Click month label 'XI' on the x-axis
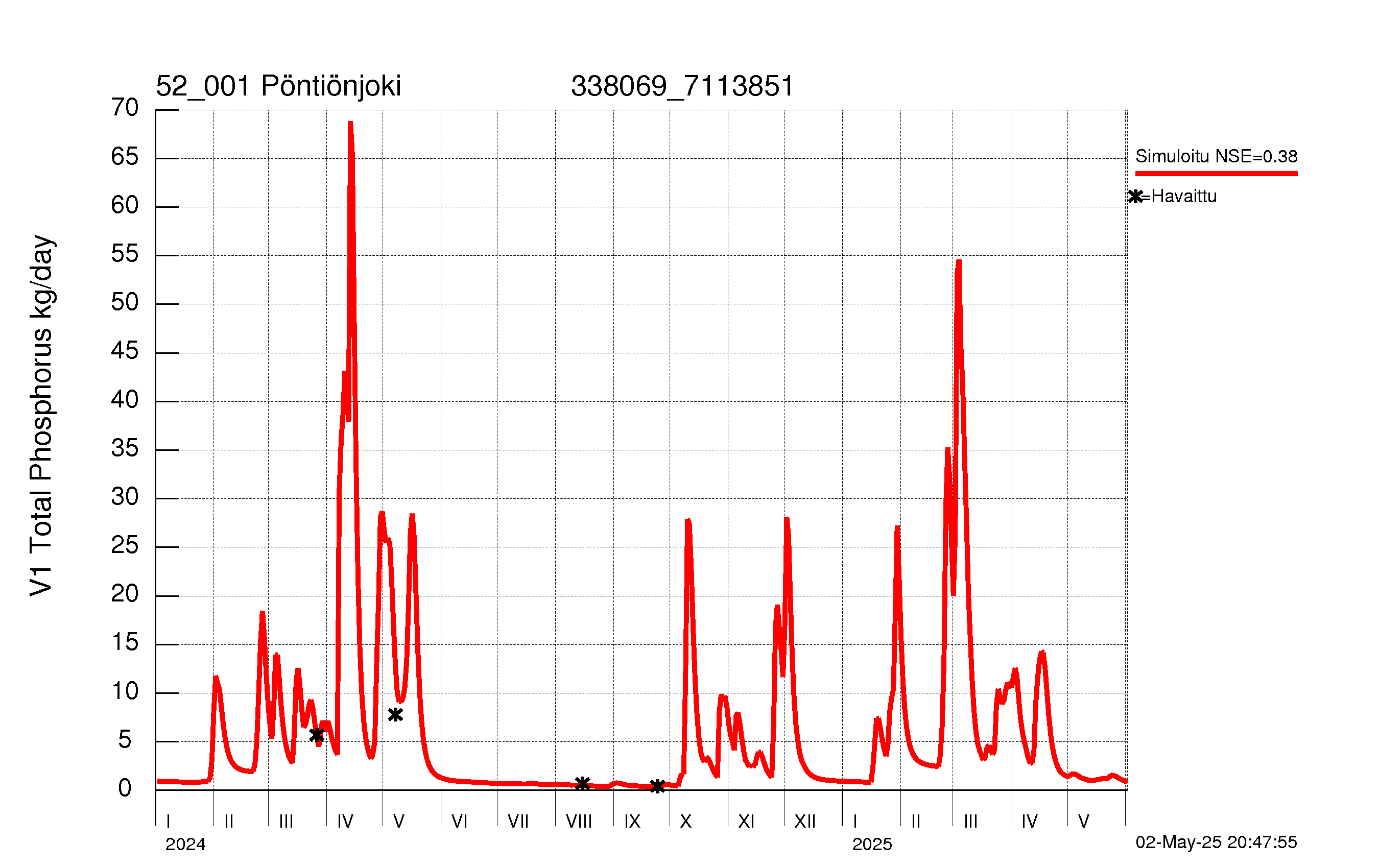 pyautogui.click(x=746, y=822)
